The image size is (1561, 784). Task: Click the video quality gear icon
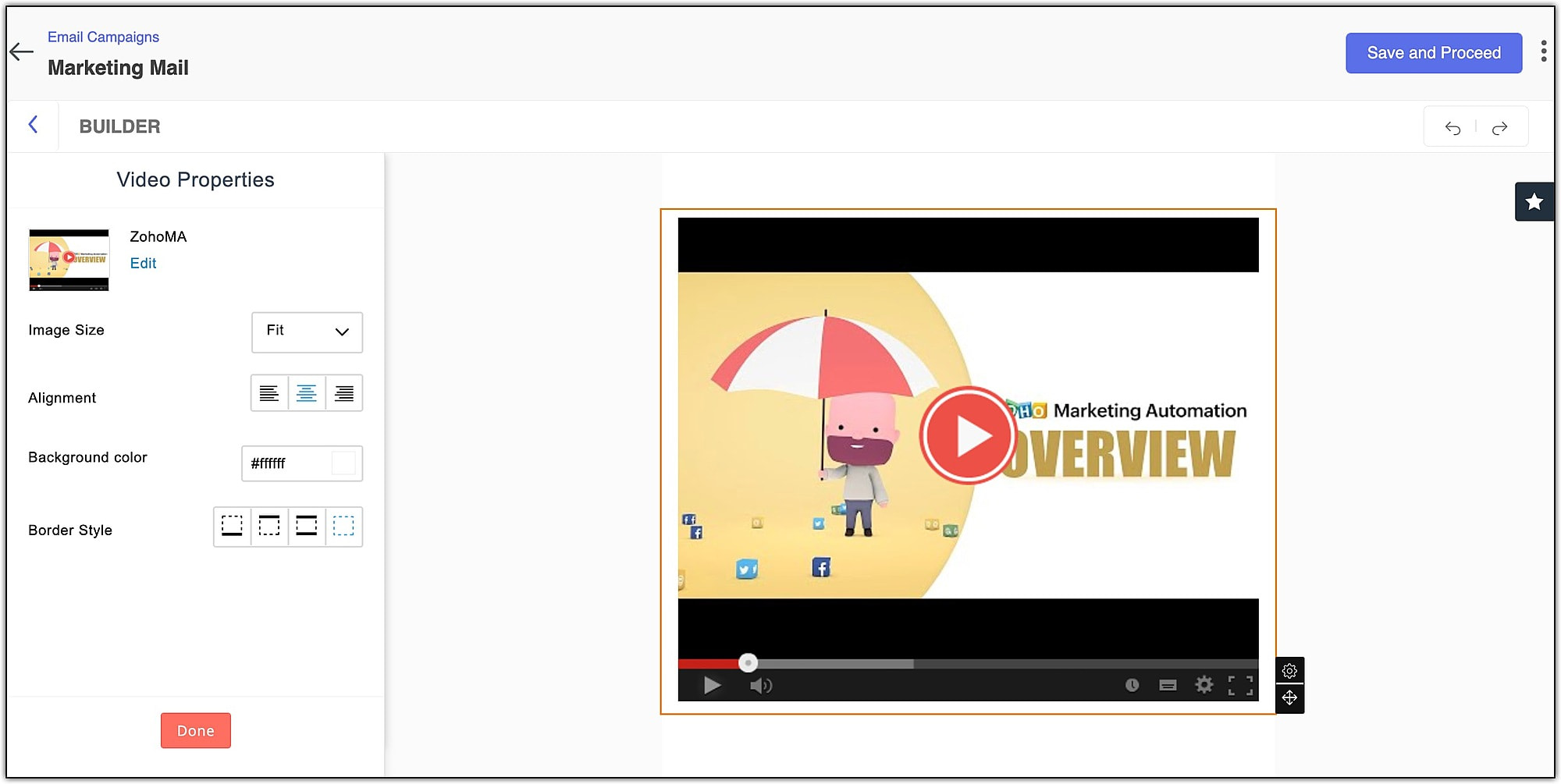tap(1204, 685)
